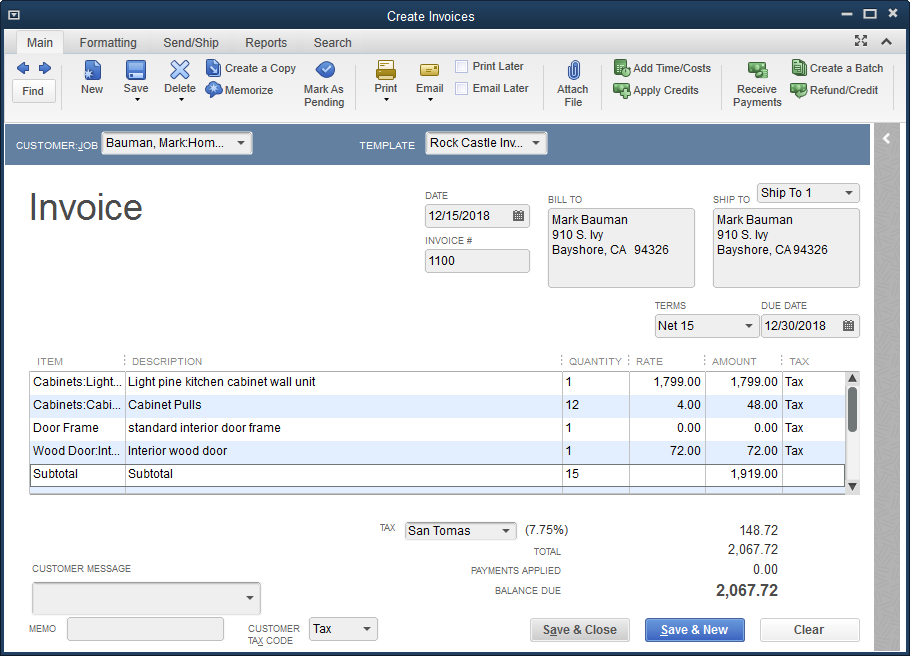This screenshot has width=910, height=656.
Task: Expand the Delete dropdown arrow
Action: coord(181,100)
